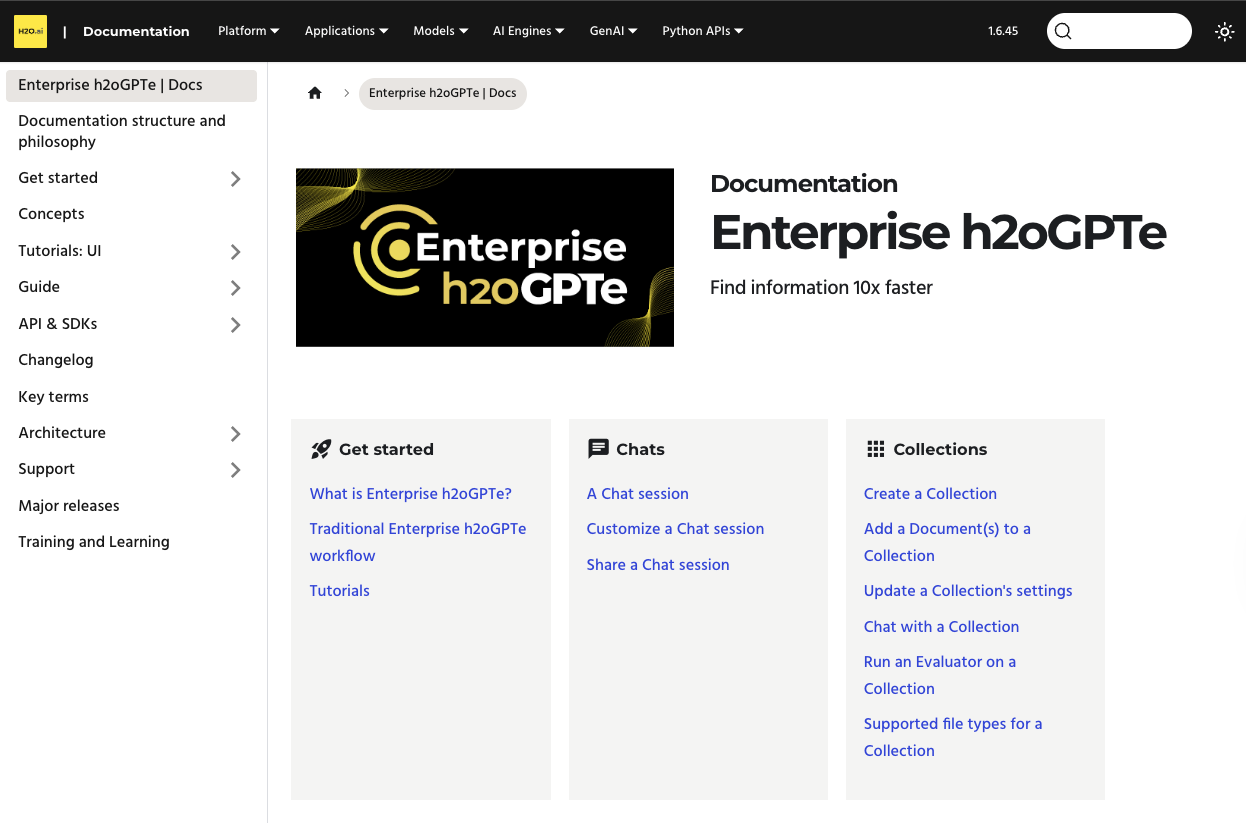The height and width of the screenshot is (823, 1246).
Task: Expand the Get started sidebar section
Action: [236, 178]
